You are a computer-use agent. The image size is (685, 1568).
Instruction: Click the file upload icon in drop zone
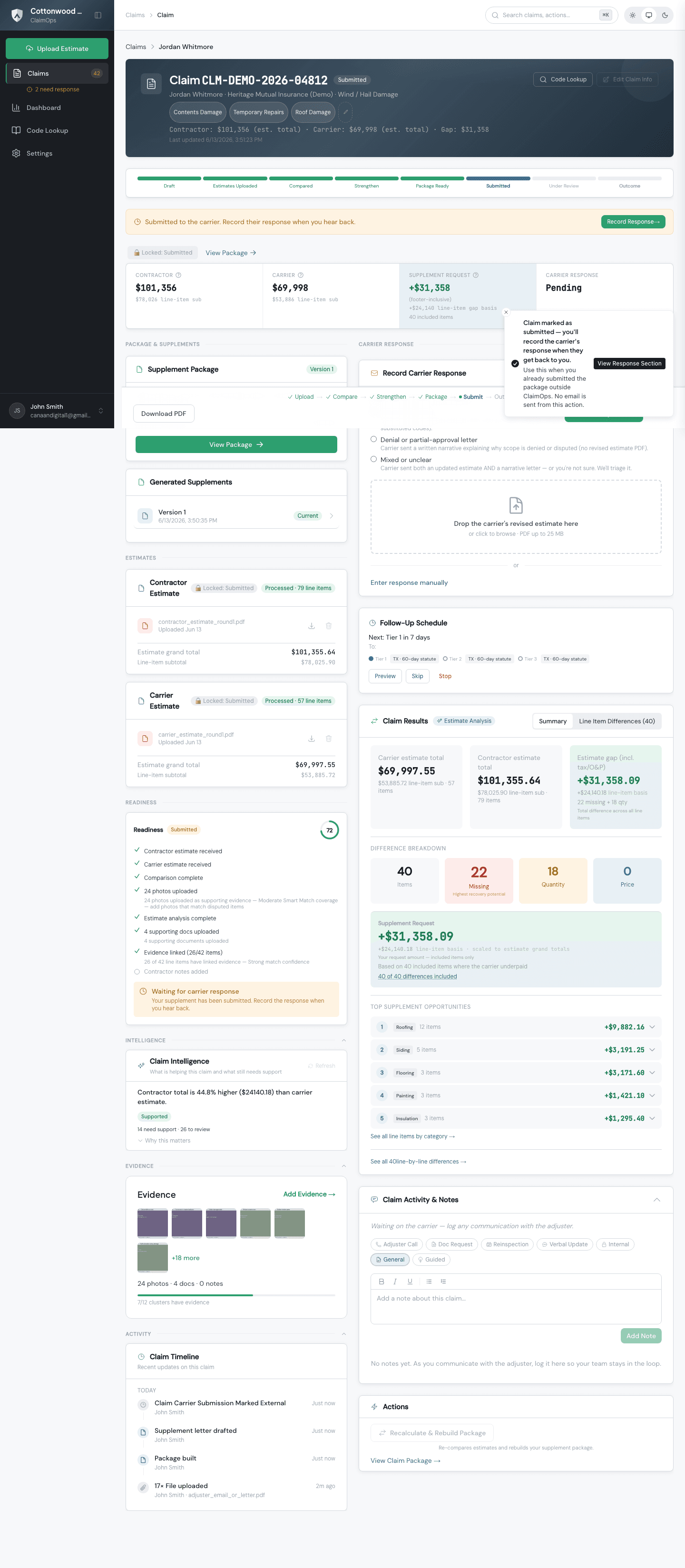[x=516, y=505]
